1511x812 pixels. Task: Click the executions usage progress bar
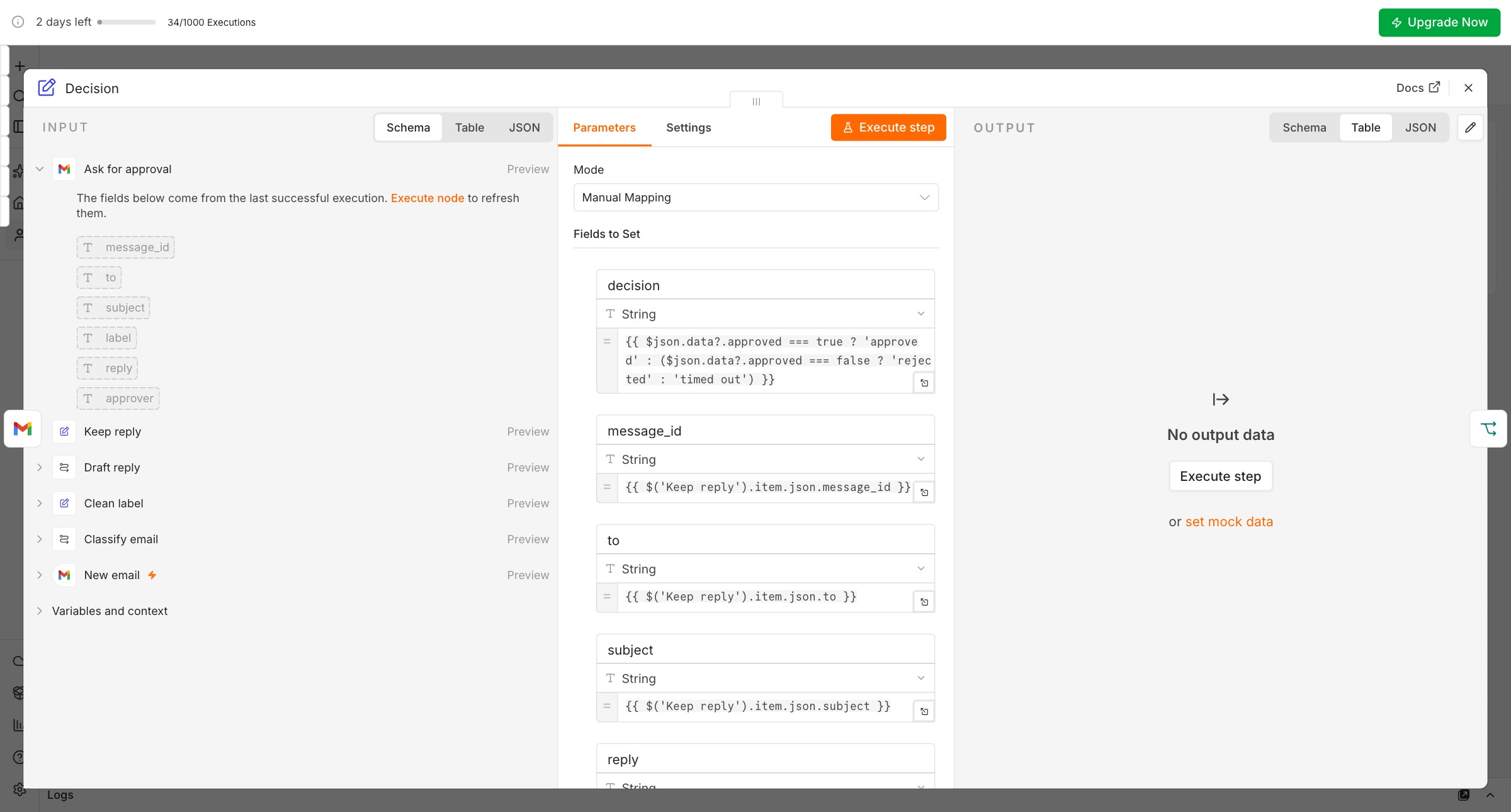127,22
